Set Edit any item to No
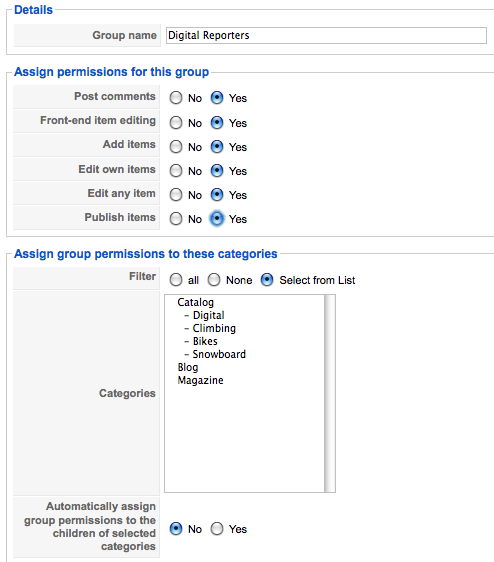The height and width of the screenshot is (562, 494). coord(176,195)
